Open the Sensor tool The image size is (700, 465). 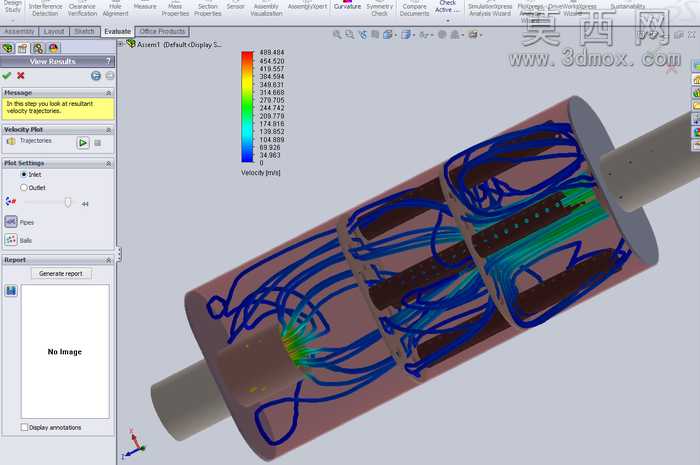click(x=235, y=6)
